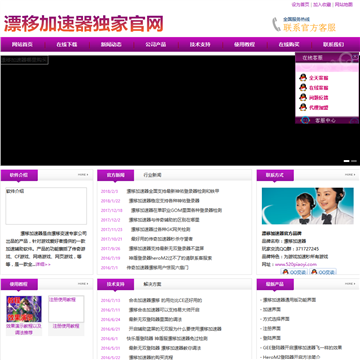Image resolution: width=360 pixels, height=360 pixels.
Task: Click the 网站地图 link at top right
Action: tap(343, 5)
